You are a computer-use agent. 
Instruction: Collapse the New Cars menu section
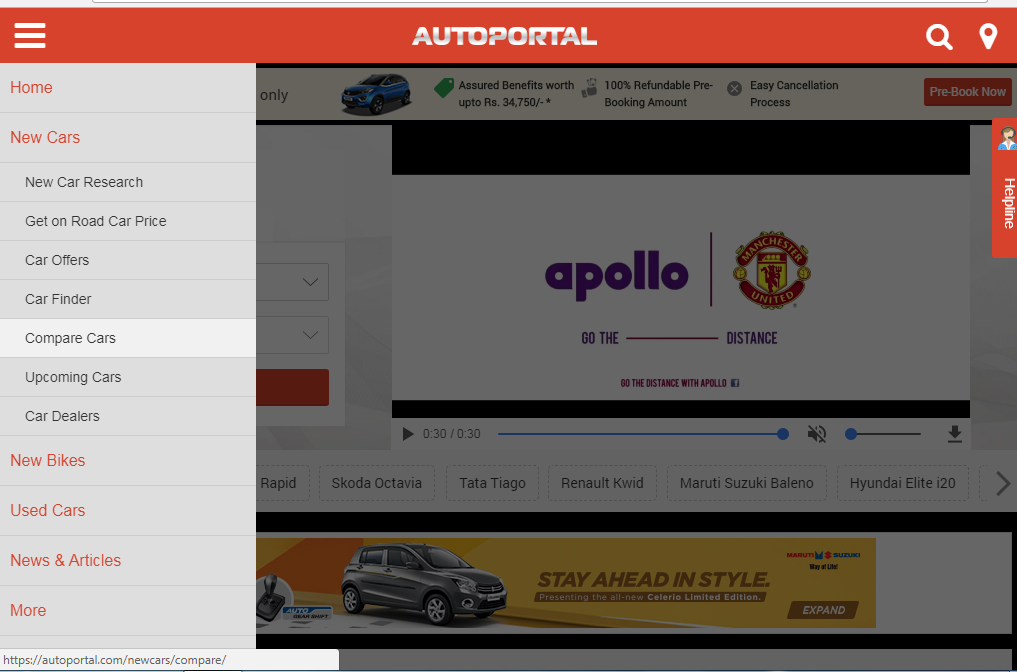[x=128, y=138]
